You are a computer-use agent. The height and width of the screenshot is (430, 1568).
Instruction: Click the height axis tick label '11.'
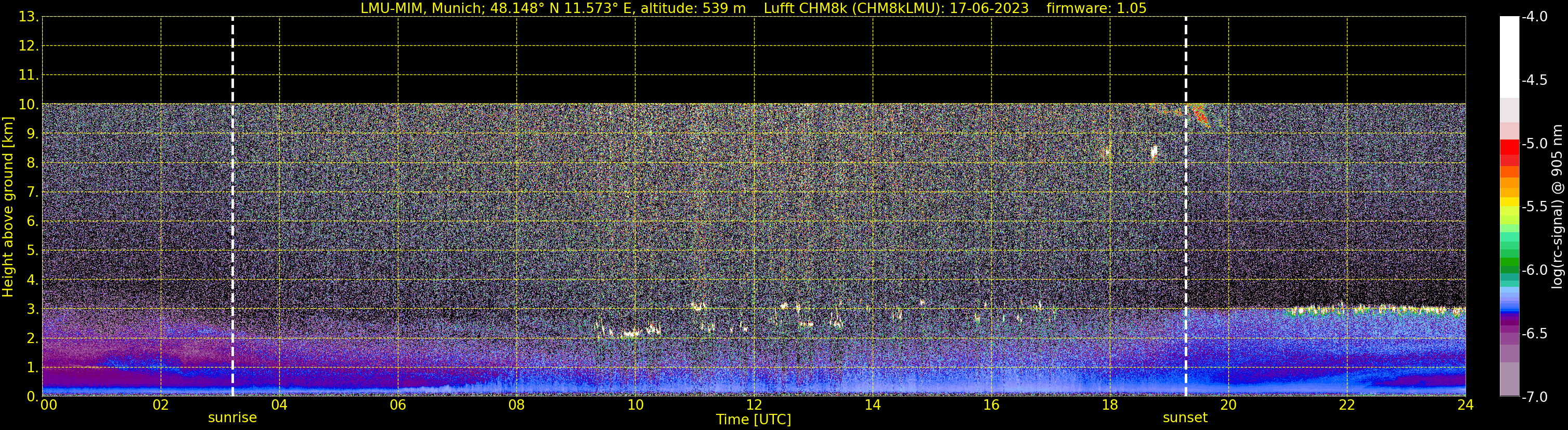[x=29, y=75]
